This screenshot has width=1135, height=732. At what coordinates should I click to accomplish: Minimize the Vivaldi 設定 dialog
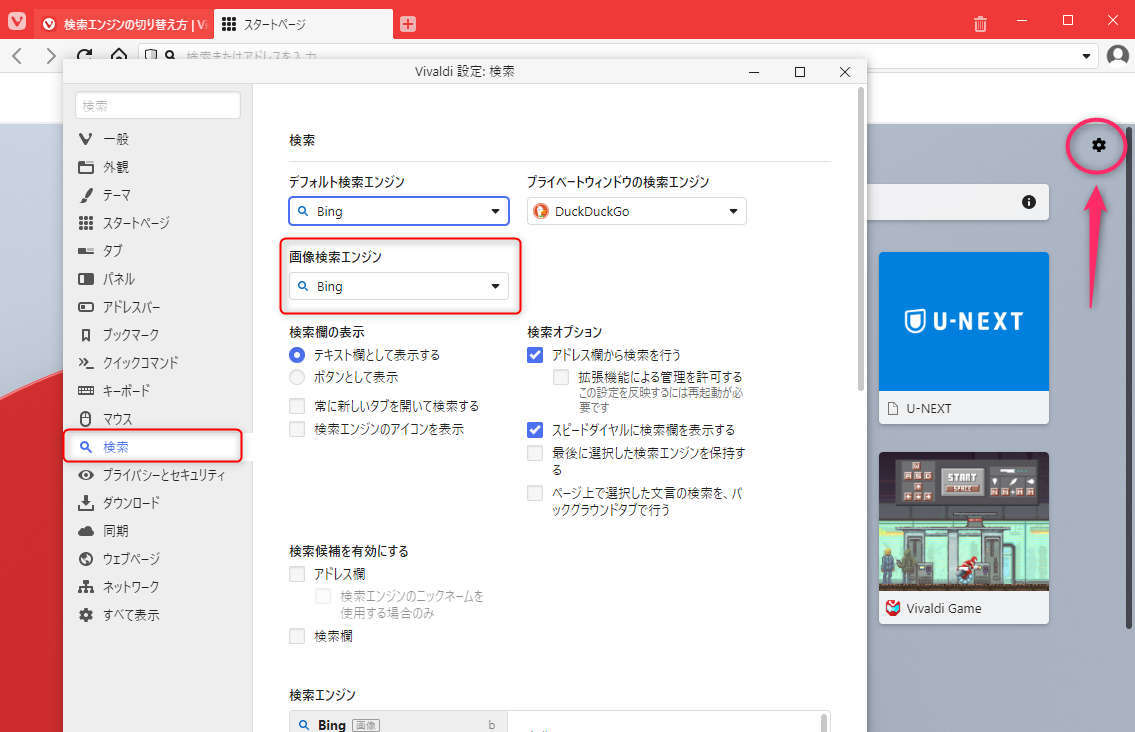[754, 72]
